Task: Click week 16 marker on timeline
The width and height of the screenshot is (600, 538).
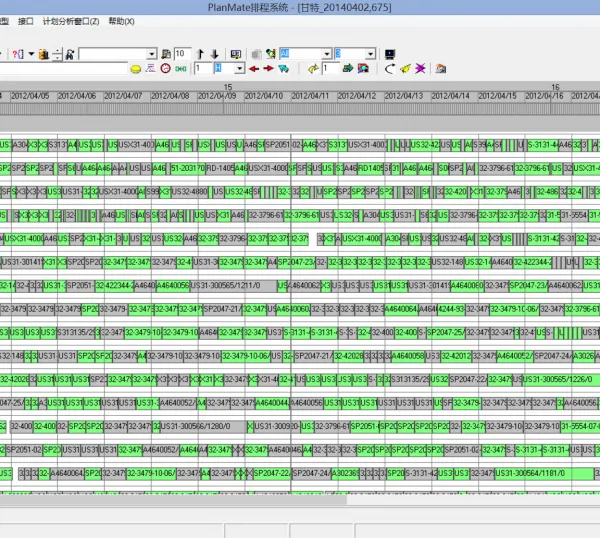Action: [555, 87]
